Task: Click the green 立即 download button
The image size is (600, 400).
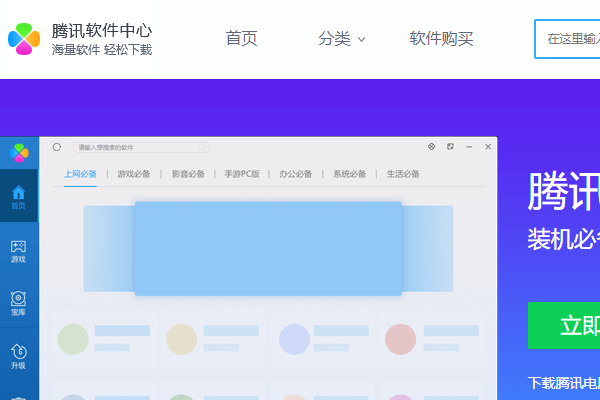Action: pos(564,325)
